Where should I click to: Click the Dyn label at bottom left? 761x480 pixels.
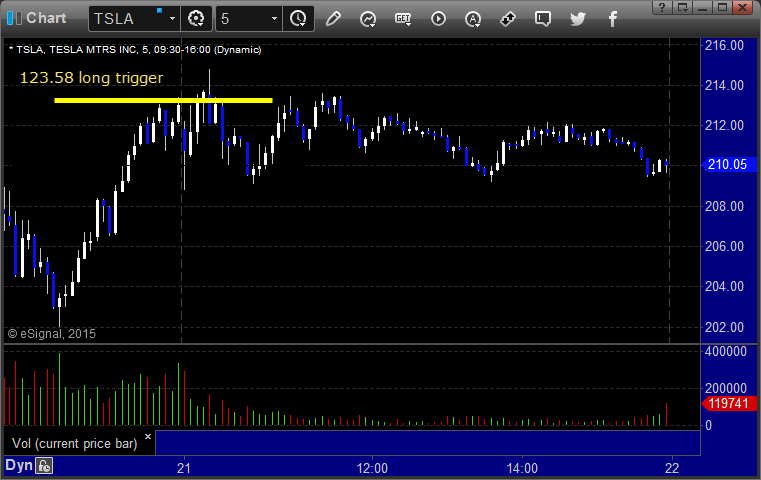point(19,465)
